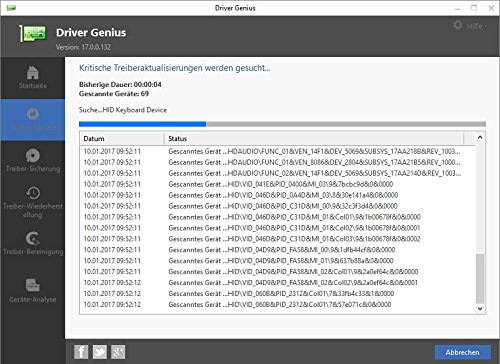Click scrollbar down arrow in log list

pyautogui.click(x=480, y=309)
